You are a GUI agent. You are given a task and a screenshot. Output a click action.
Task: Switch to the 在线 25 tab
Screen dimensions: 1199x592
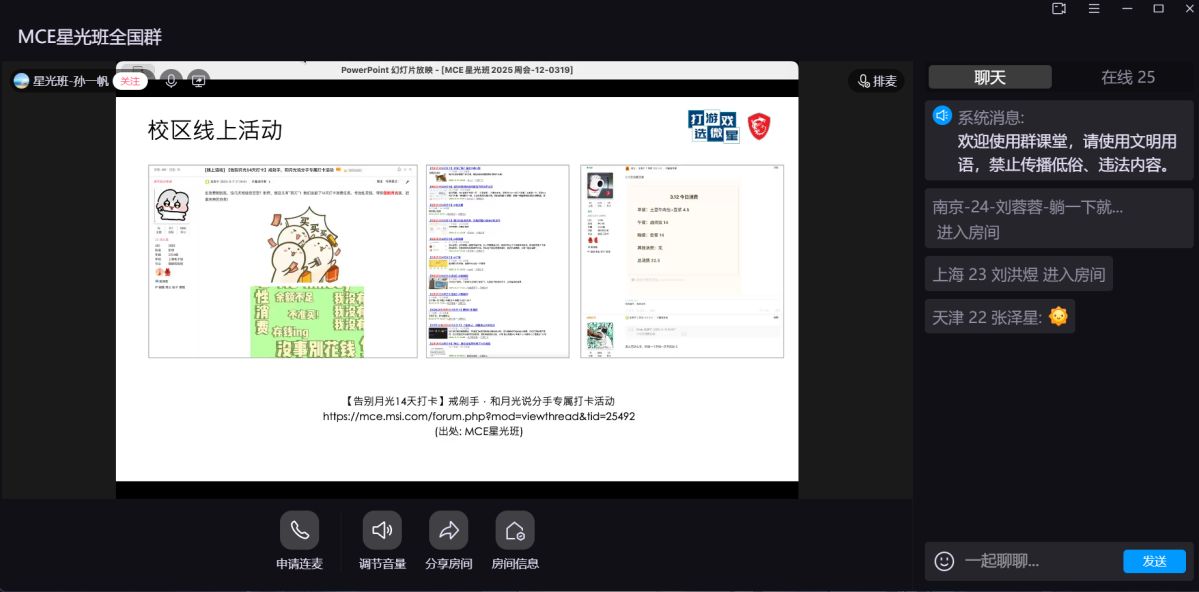point(1128,77)
